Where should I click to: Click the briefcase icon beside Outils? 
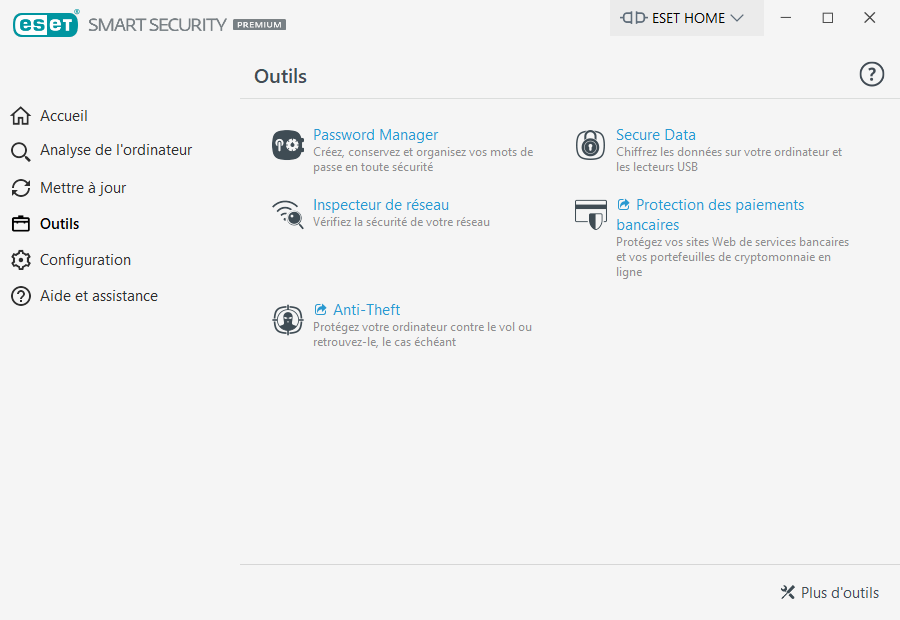coord(21,224)
